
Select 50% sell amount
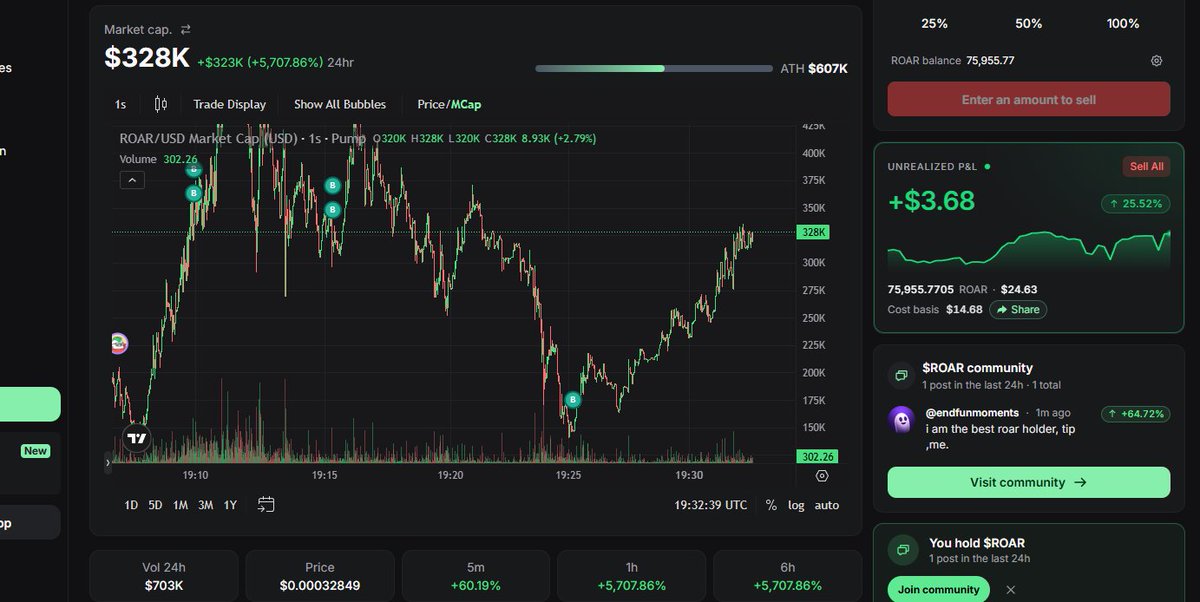(1029, 23)
